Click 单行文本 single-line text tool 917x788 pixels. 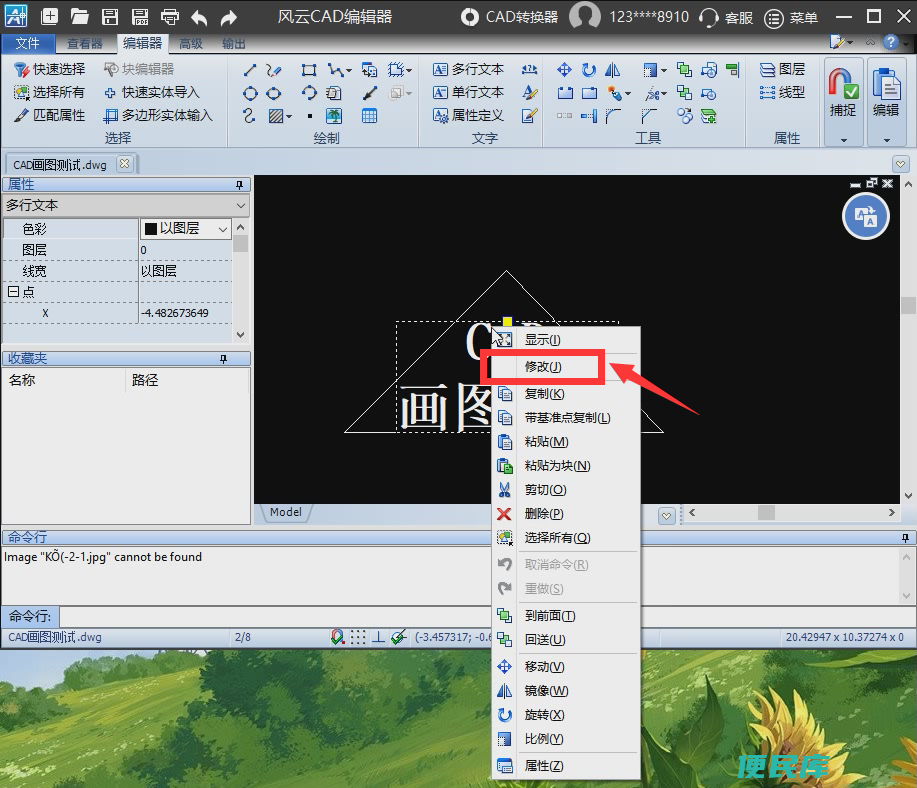point(468,92)
